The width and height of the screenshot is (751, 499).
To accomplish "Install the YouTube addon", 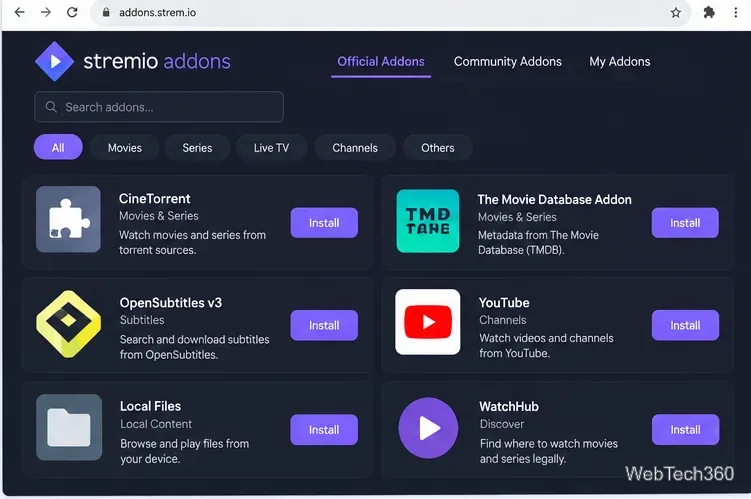I will [685, 325].
